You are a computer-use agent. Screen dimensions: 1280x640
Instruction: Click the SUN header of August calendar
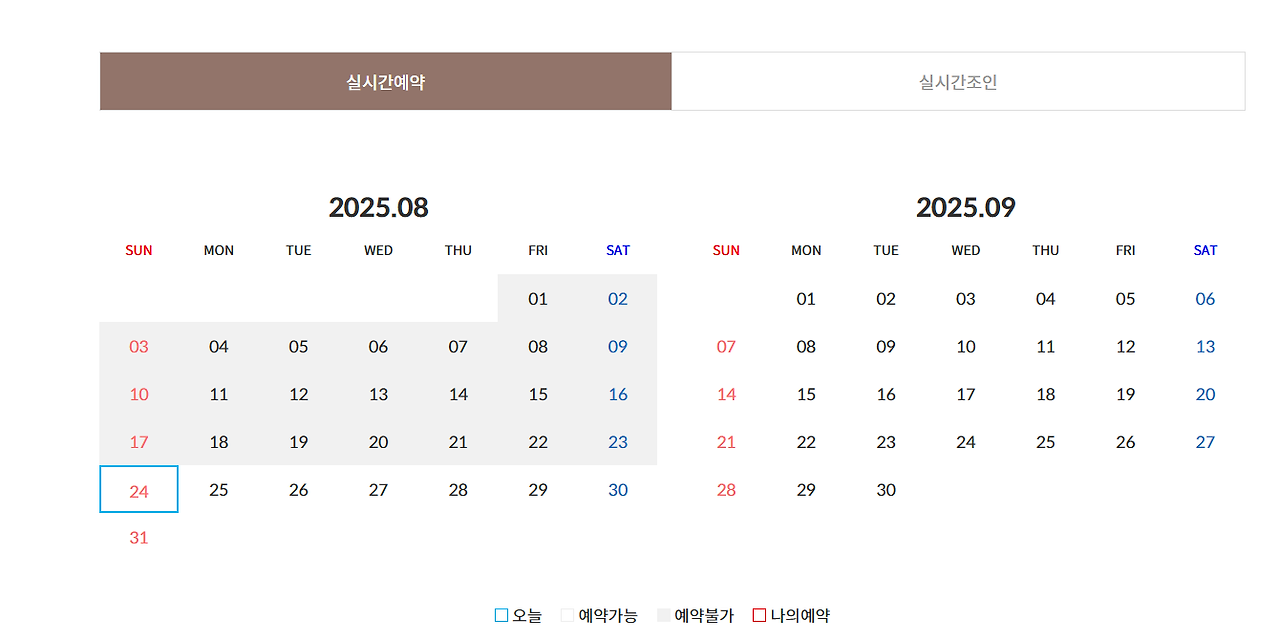tap(139, 250)
